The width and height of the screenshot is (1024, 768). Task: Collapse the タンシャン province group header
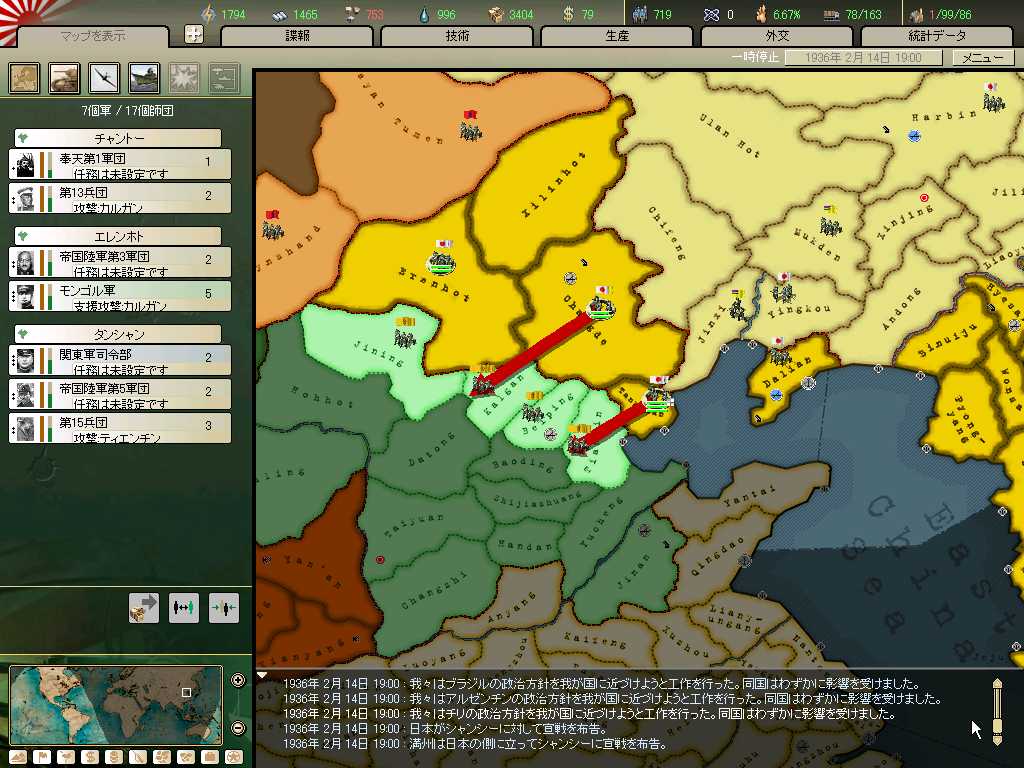pyautogui.click(x=118, y=334)
